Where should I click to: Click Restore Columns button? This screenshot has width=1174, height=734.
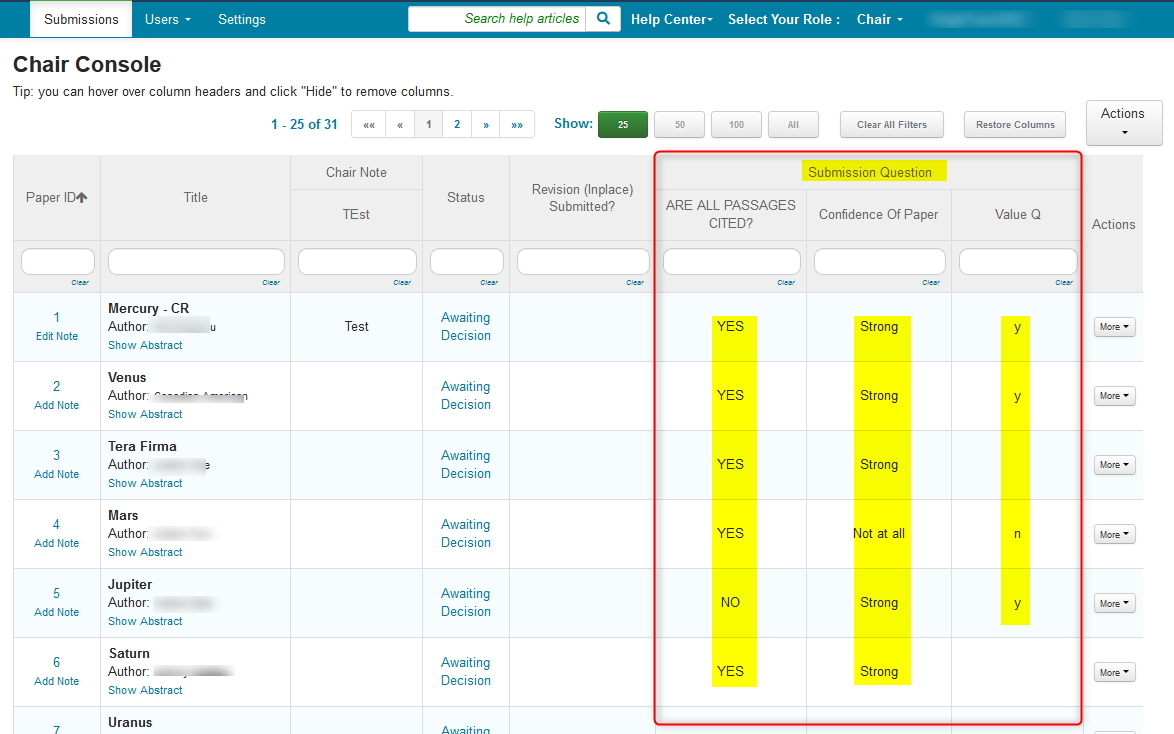[1015, 124]
